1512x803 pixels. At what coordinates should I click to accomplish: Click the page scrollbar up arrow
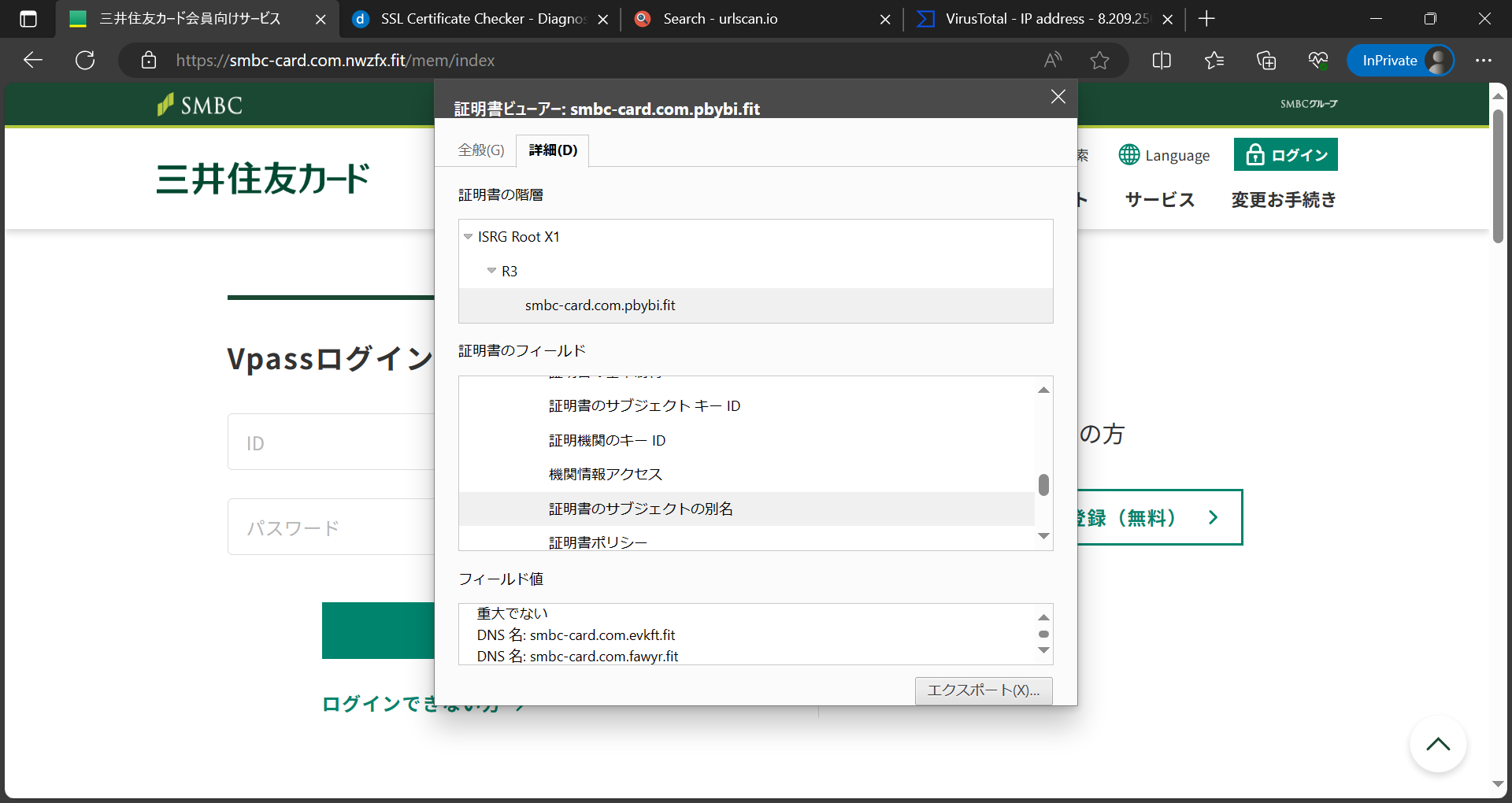pos(1498,95)
